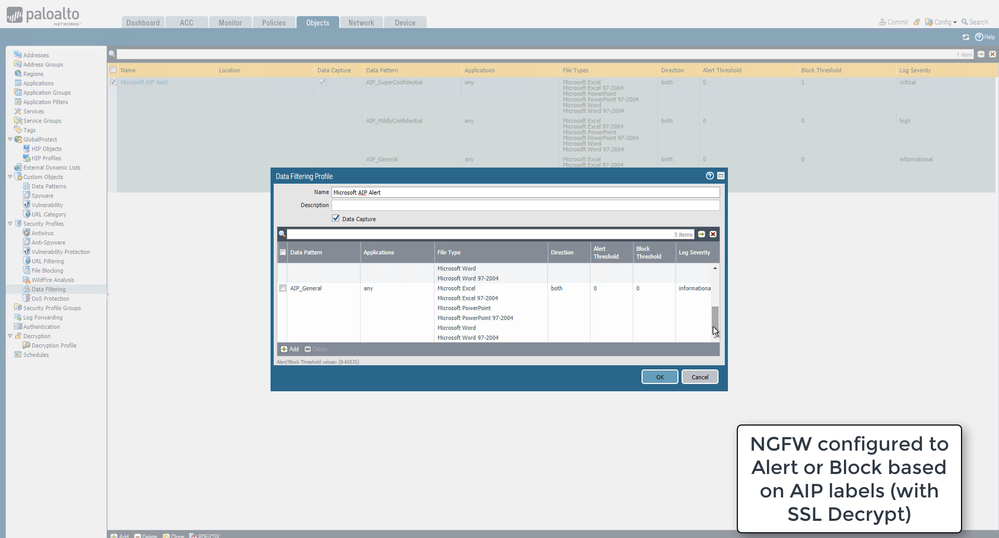
Task: Click Cancel in Data Filtering Profile dialog
Action: coord(700,377)
